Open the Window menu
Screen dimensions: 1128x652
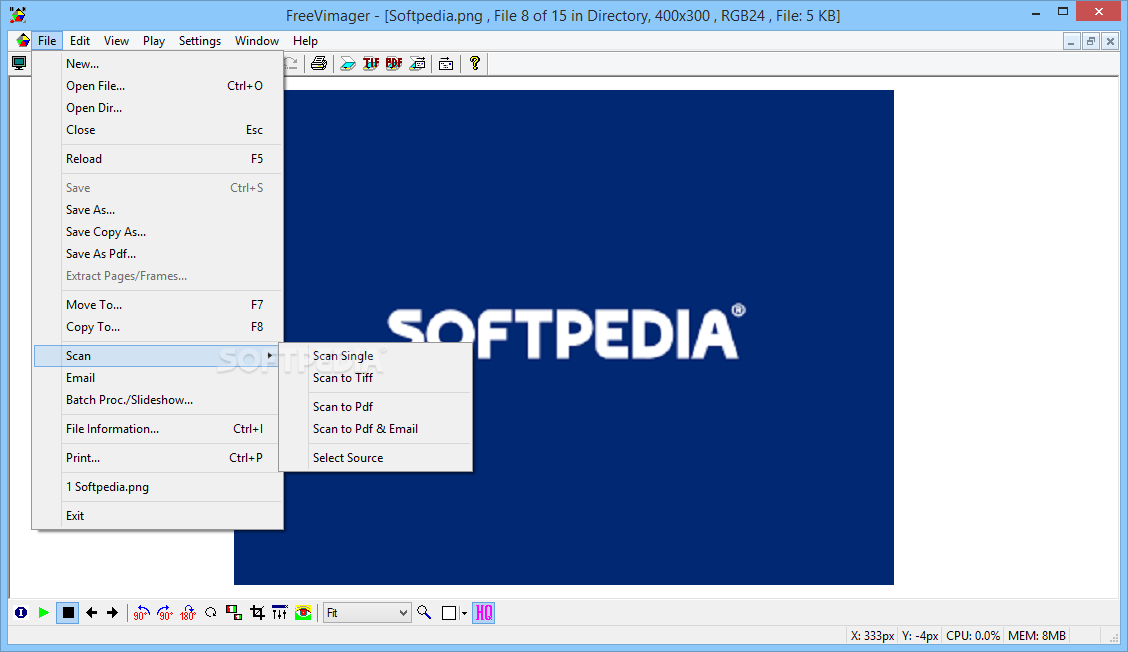pyautogui.click(x=257, y=41)
